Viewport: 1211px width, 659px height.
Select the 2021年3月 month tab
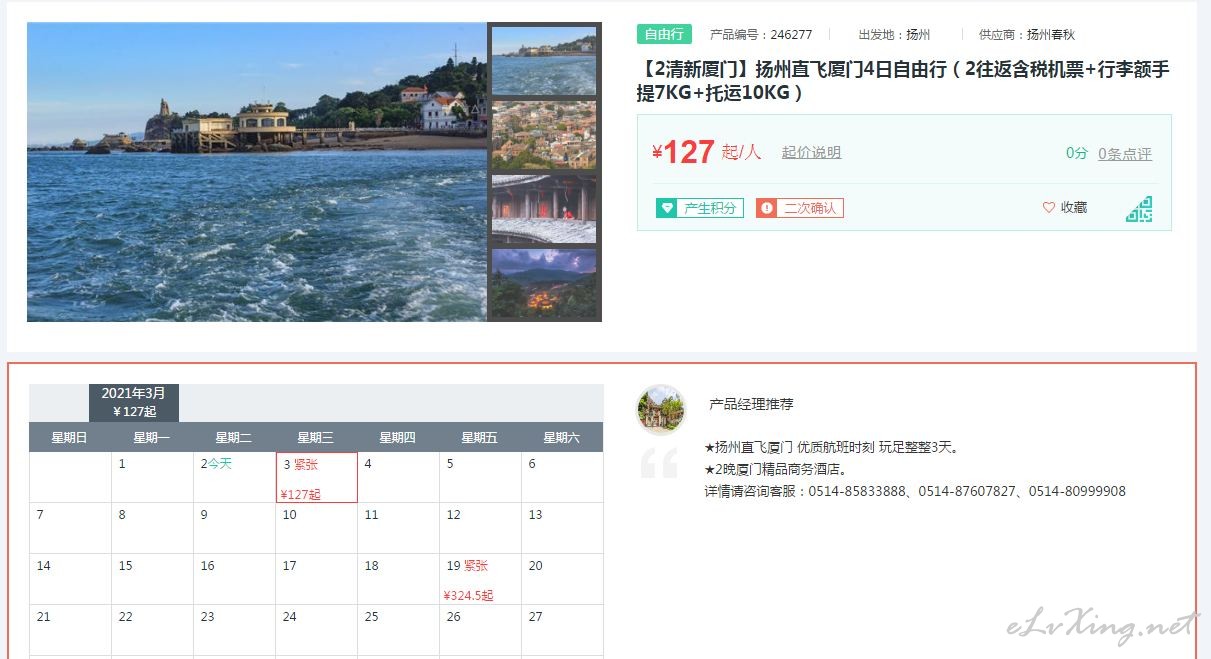coord(134,402)
